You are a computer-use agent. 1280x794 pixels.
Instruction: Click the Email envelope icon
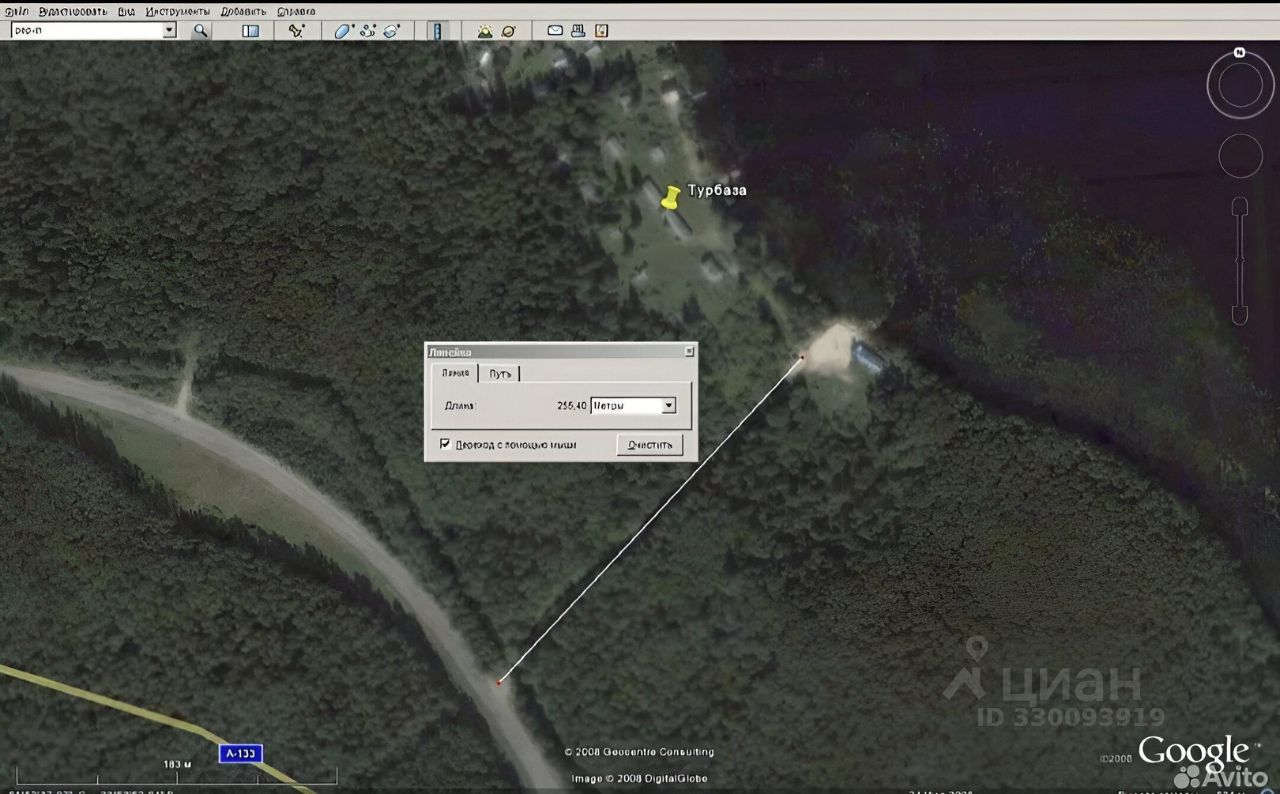[x=555, y=31]
